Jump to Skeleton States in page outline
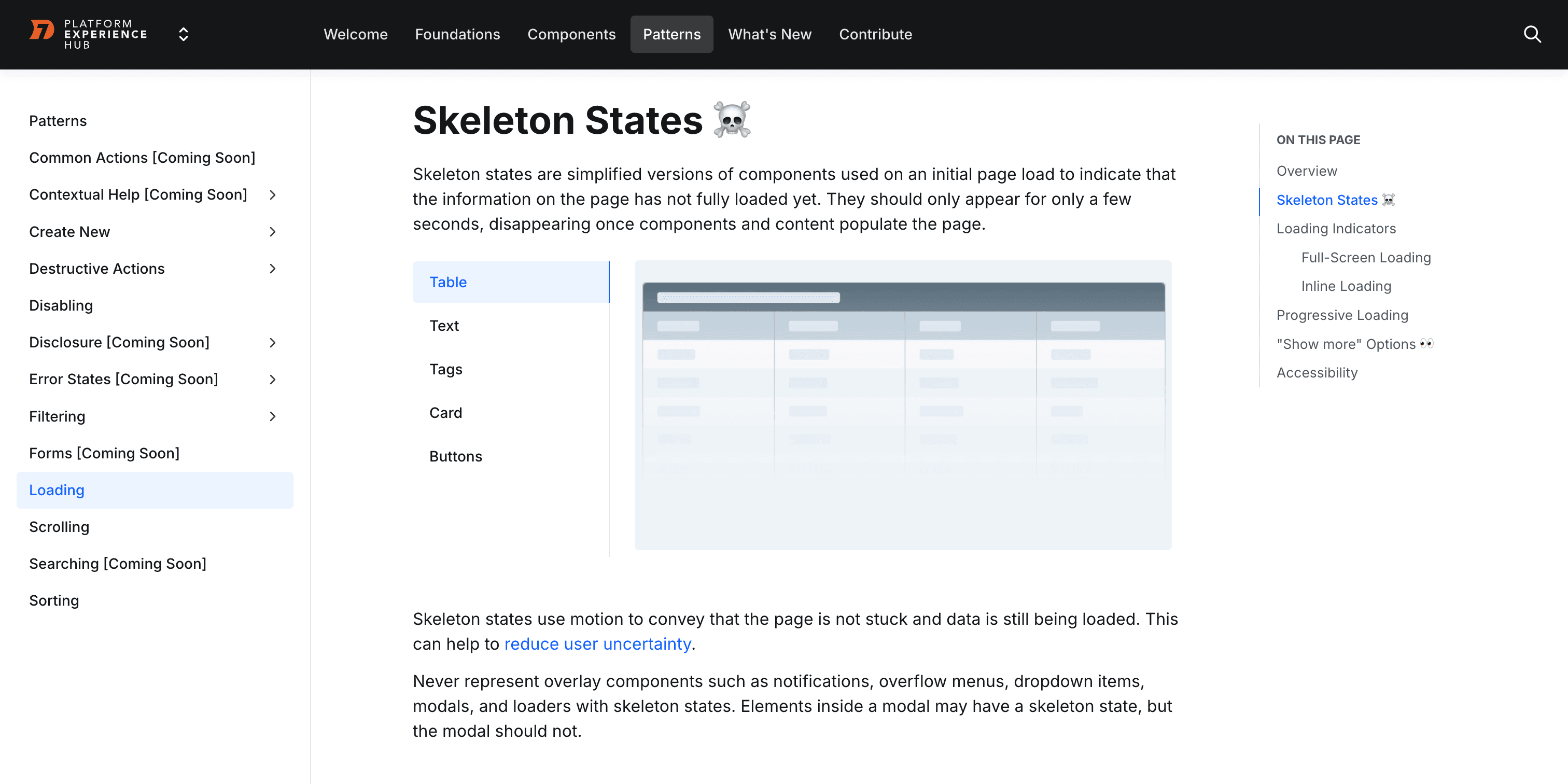The width and height of the screenshot is (1568, 784). click(1336, 200)
